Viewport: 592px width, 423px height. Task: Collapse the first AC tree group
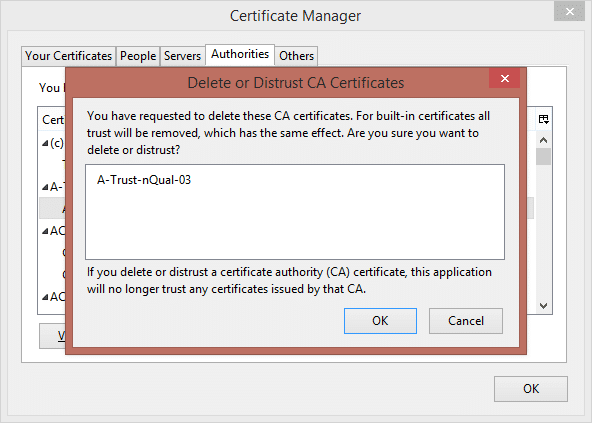[45, 231]
